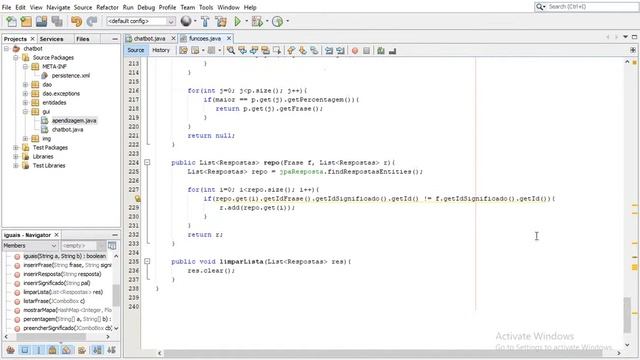
Task: Select Source view button
Action: pyautogui.click(x=136, y=50)
